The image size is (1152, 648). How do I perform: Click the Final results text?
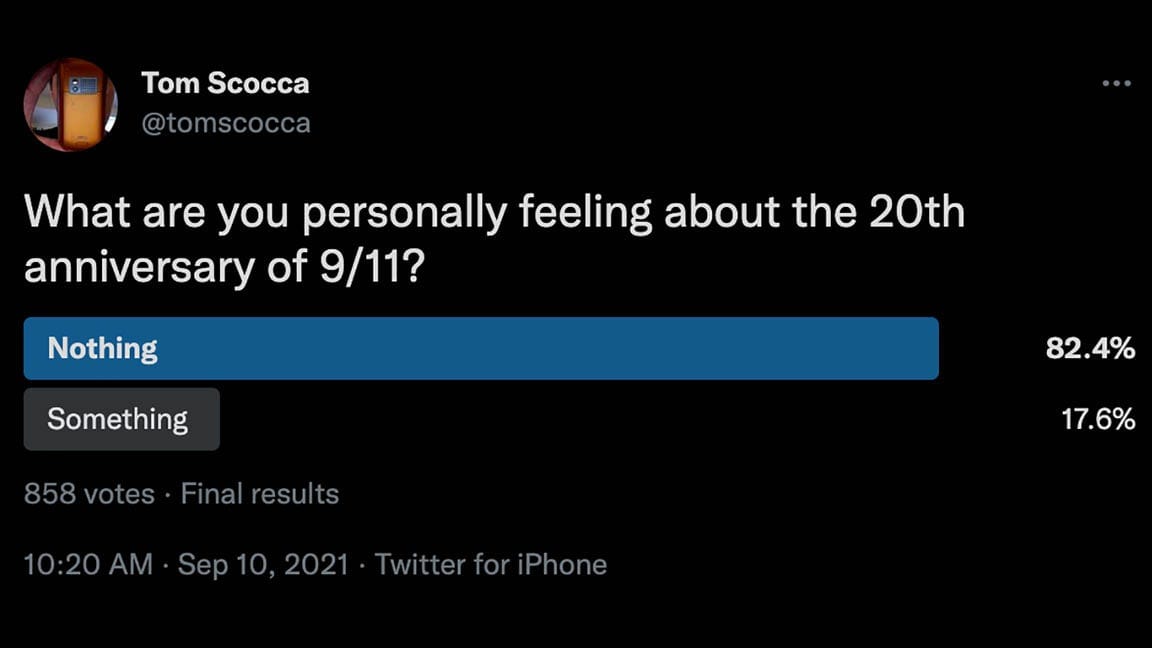(259, 494)
